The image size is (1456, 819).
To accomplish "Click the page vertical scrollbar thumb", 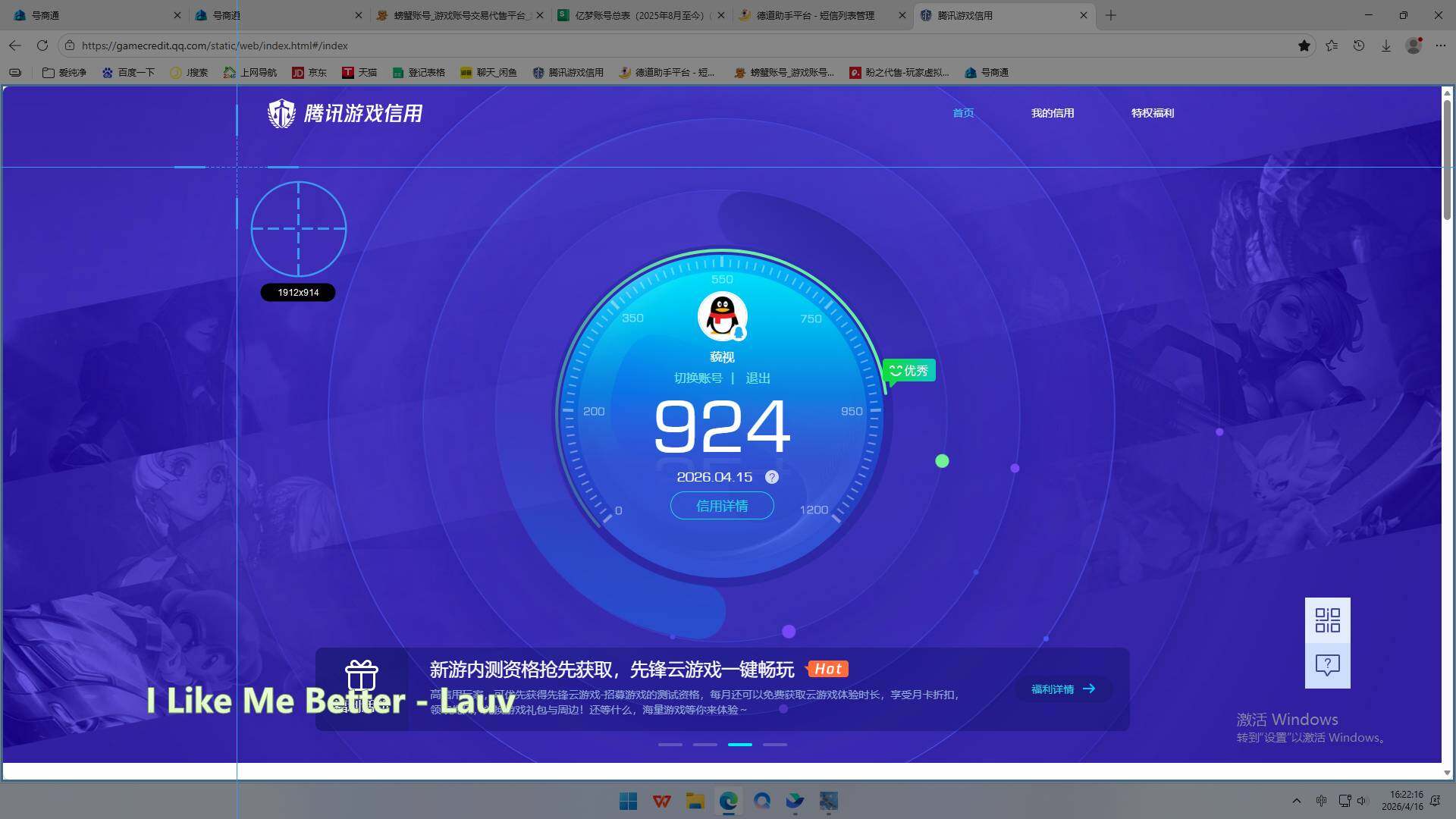I will (1447, 159).
